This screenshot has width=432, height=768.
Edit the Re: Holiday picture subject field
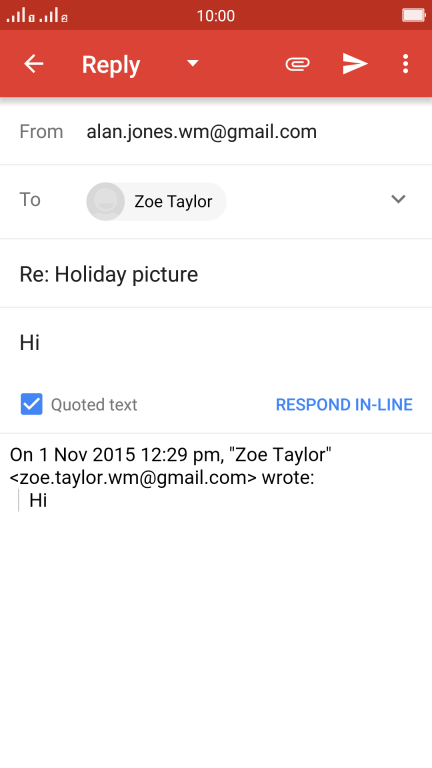click(216, 274)
